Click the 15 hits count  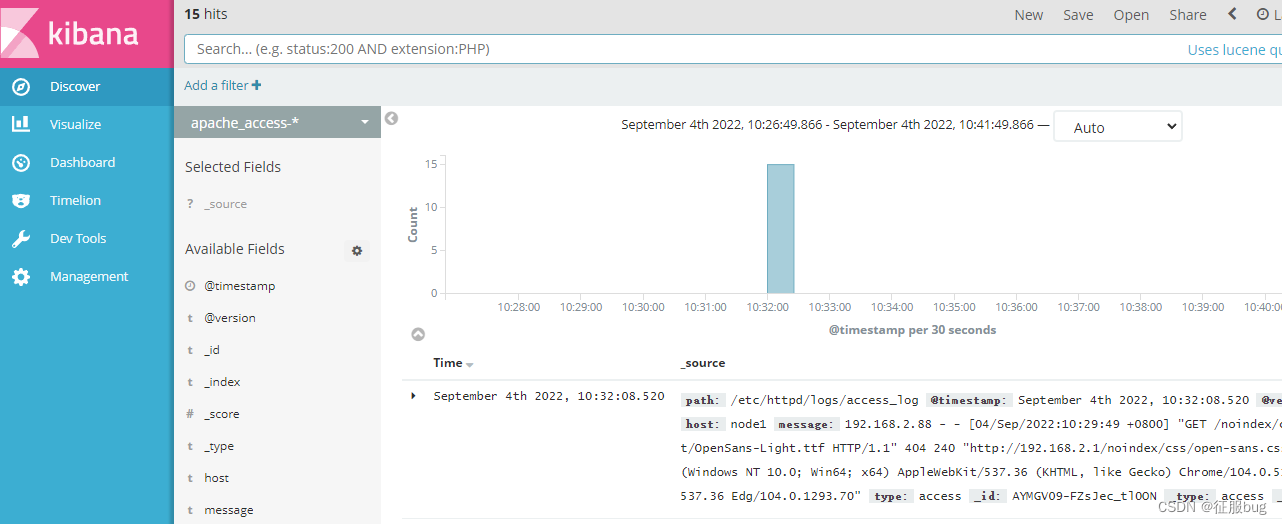click(x=206, y=14)
